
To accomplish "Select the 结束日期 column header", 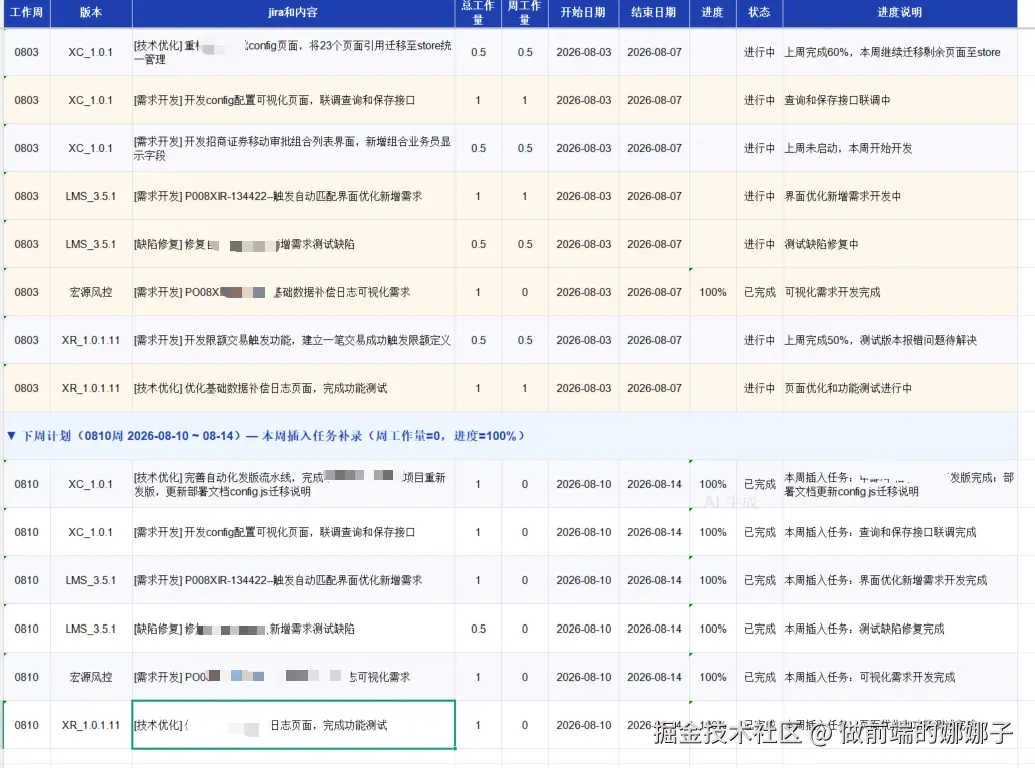I will pos(654,13).
